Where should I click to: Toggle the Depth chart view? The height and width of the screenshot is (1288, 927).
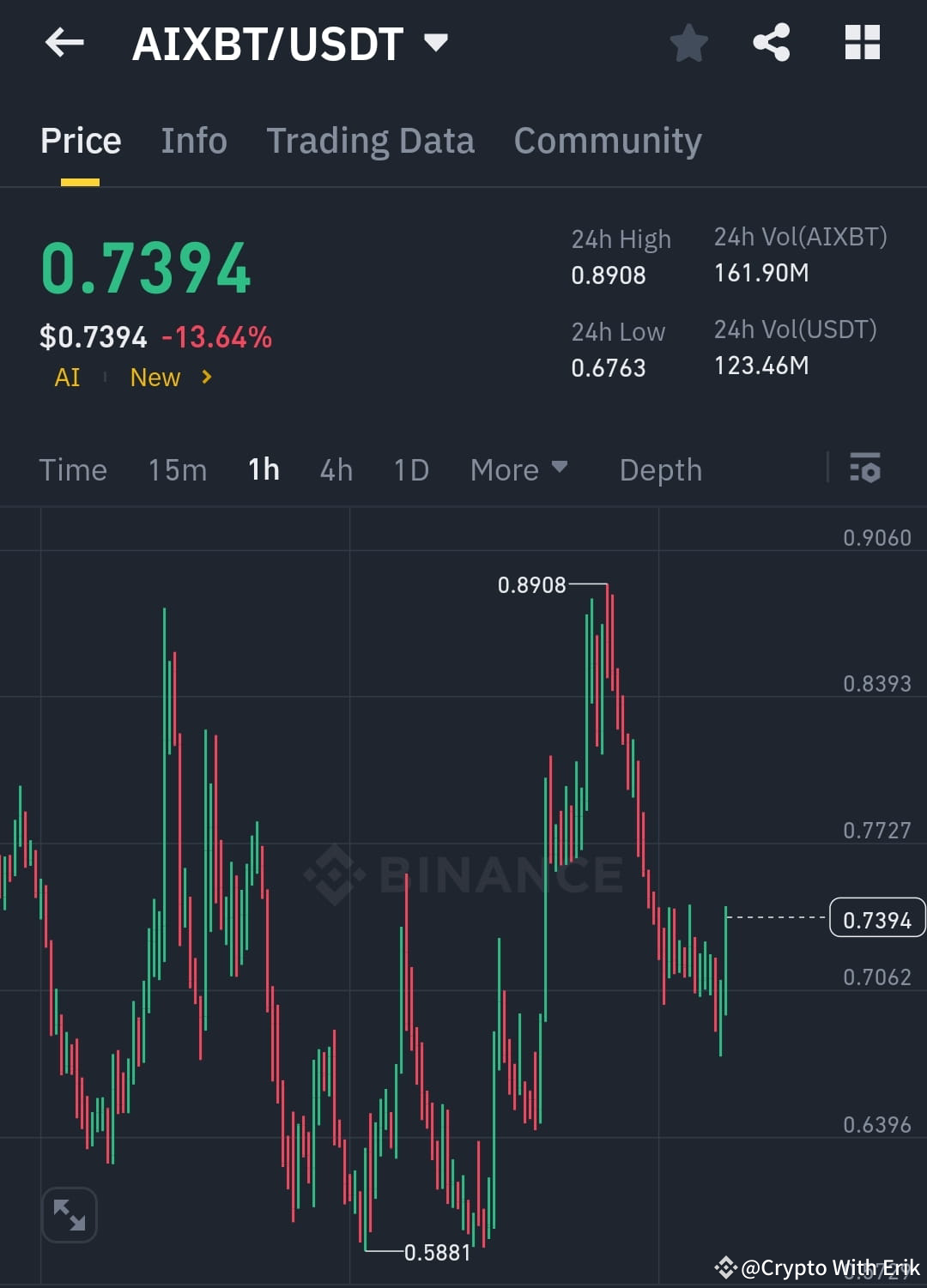(x=659, y=469)
